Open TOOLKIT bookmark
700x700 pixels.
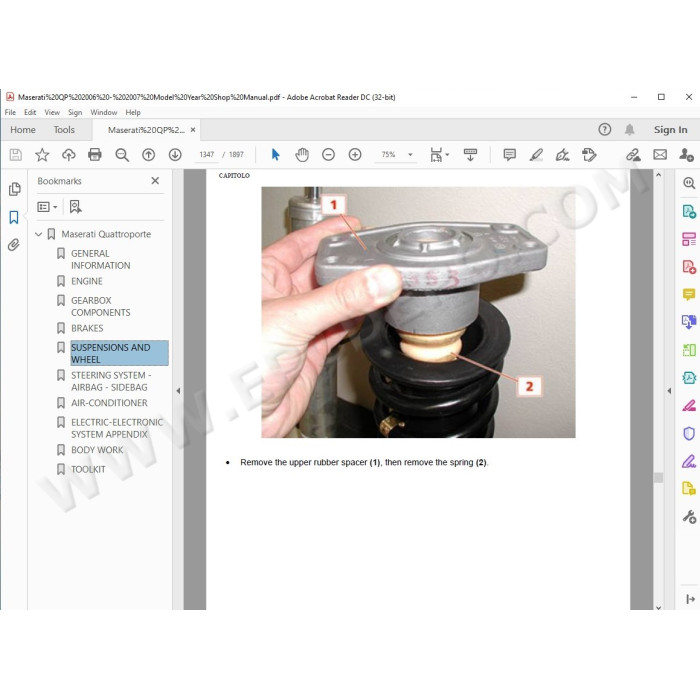click(x=88, y=469)
